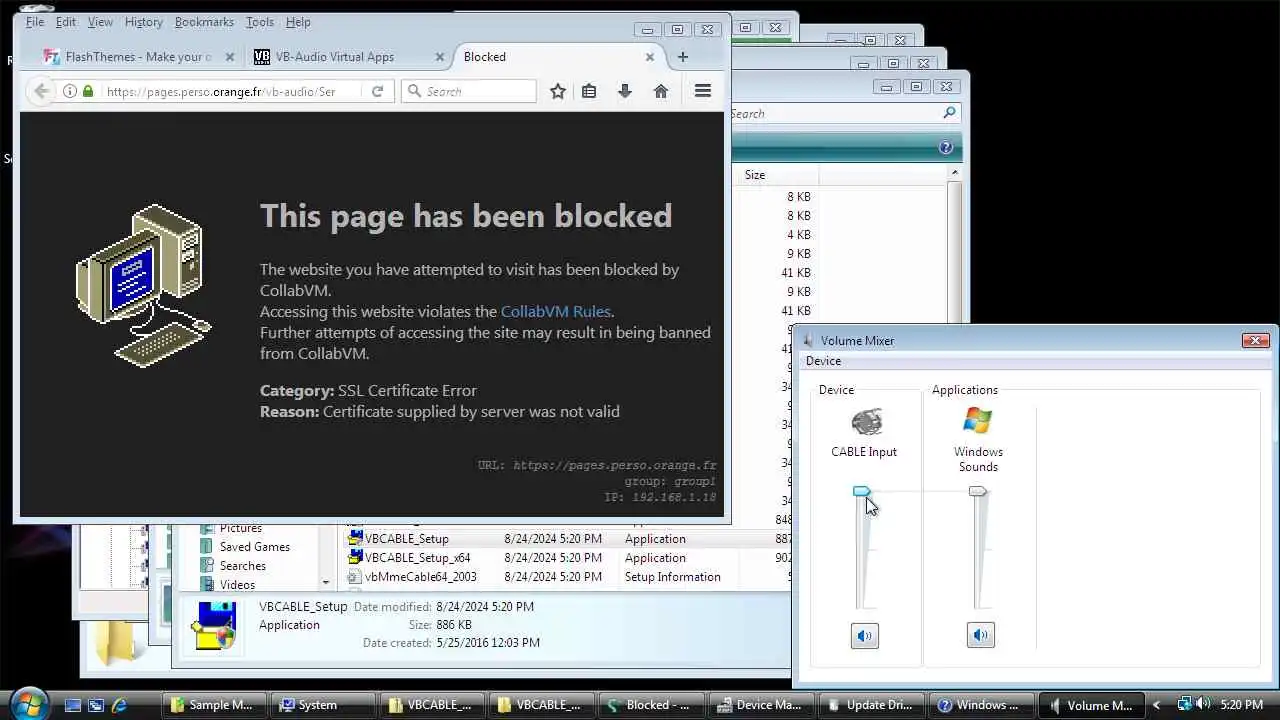This screenshot has width=1280, height=720.
Task: Reload the blocked page
Action: point(377,91)
